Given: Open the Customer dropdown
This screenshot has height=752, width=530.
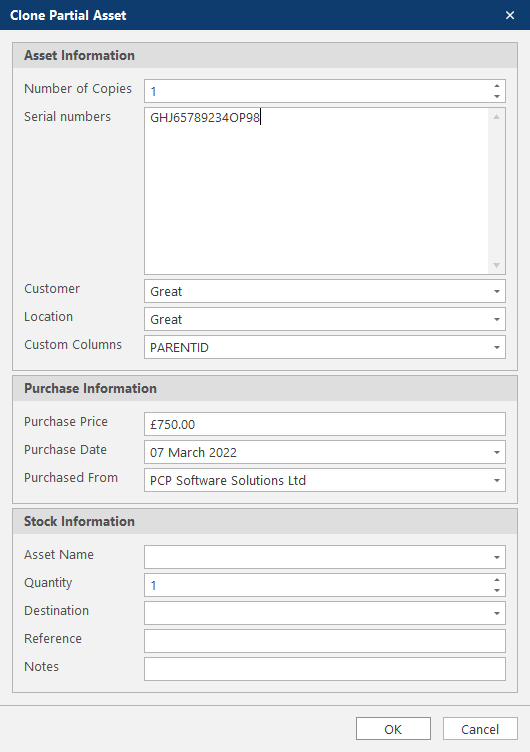Looking at the screenshot, I should click(496, 292).
